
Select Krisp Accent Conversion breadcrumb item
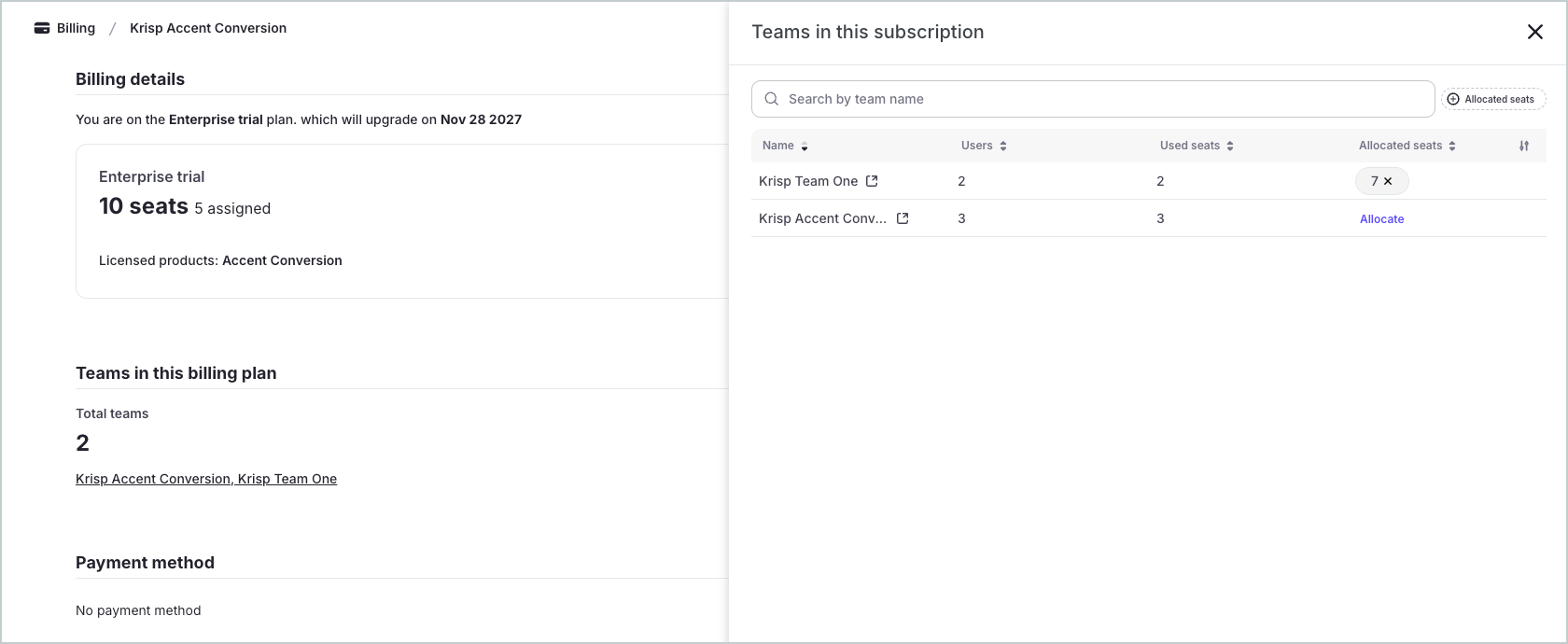point(208,28)
